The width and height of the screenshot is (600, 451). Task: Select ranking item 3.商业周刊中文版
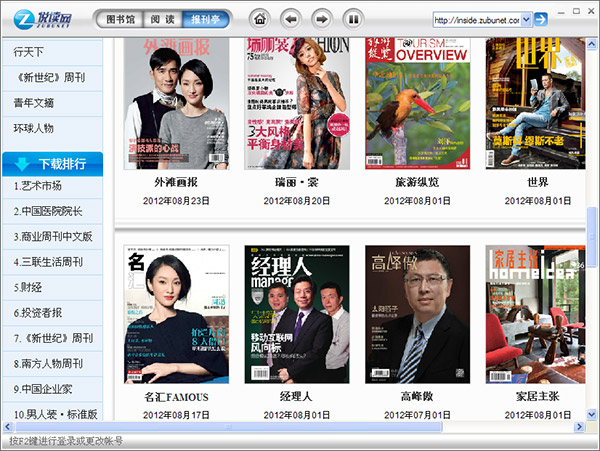tap(52, 237)
